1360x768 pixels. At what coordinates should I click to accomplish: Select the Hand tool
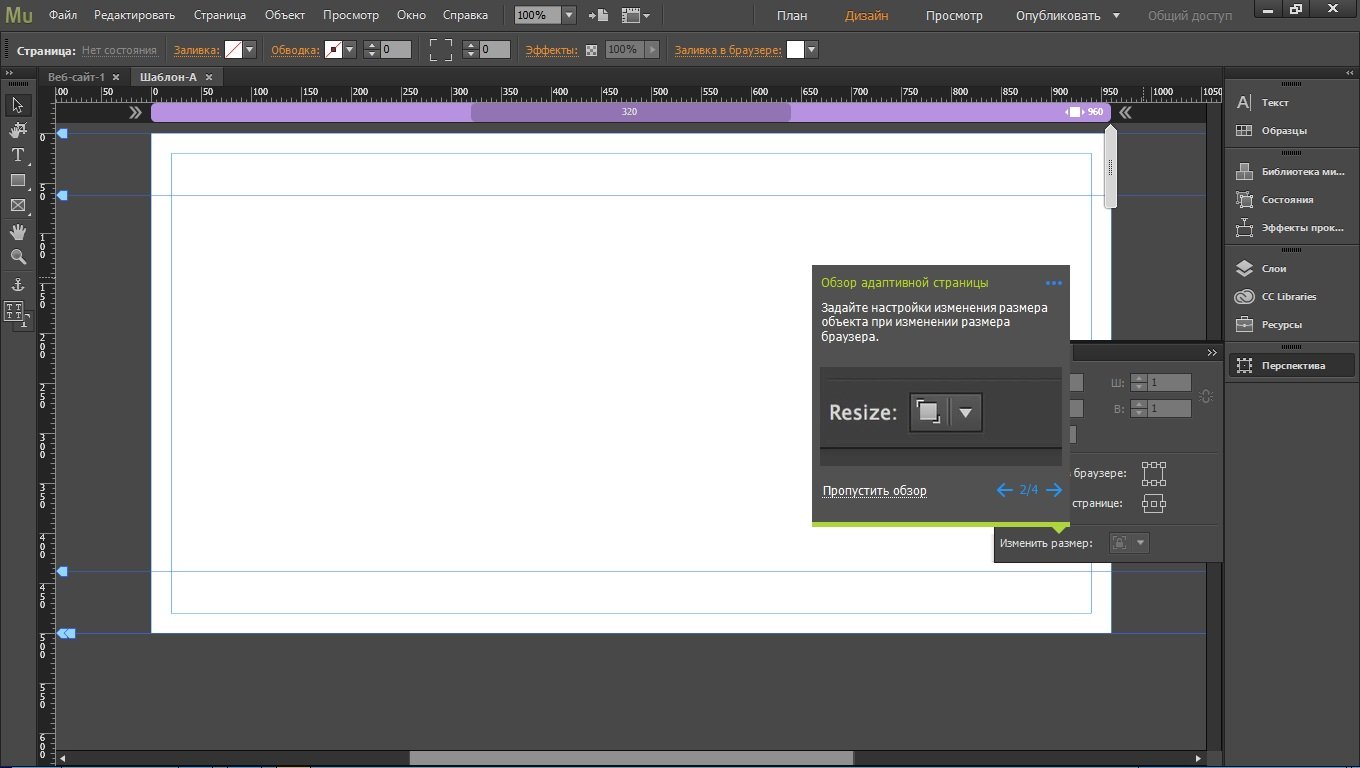(x=18, y=232)
